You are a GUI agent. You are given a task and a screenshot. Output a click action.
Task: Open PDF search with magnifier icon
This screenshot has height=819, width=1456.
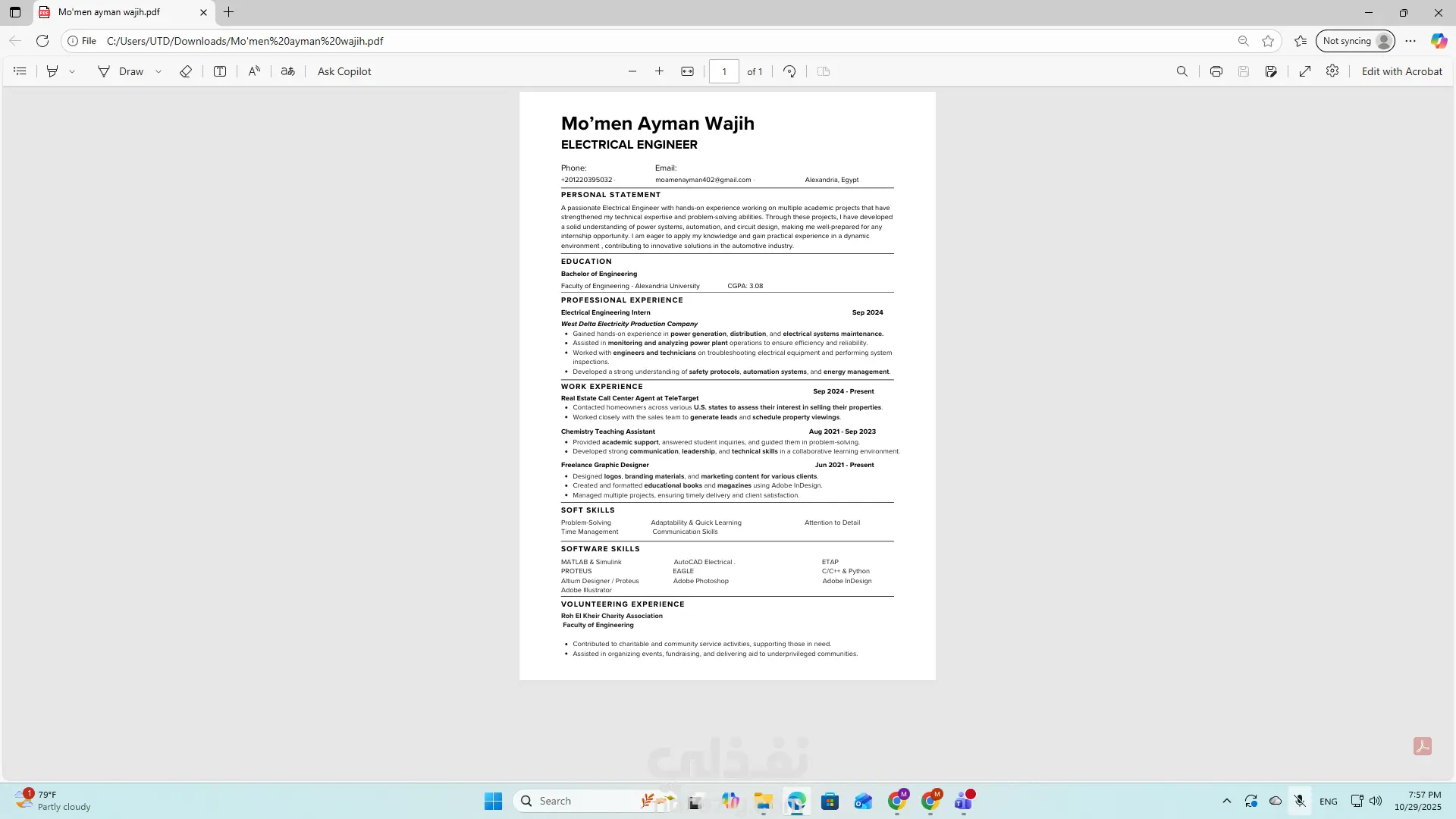click(x=1182, y=71)
